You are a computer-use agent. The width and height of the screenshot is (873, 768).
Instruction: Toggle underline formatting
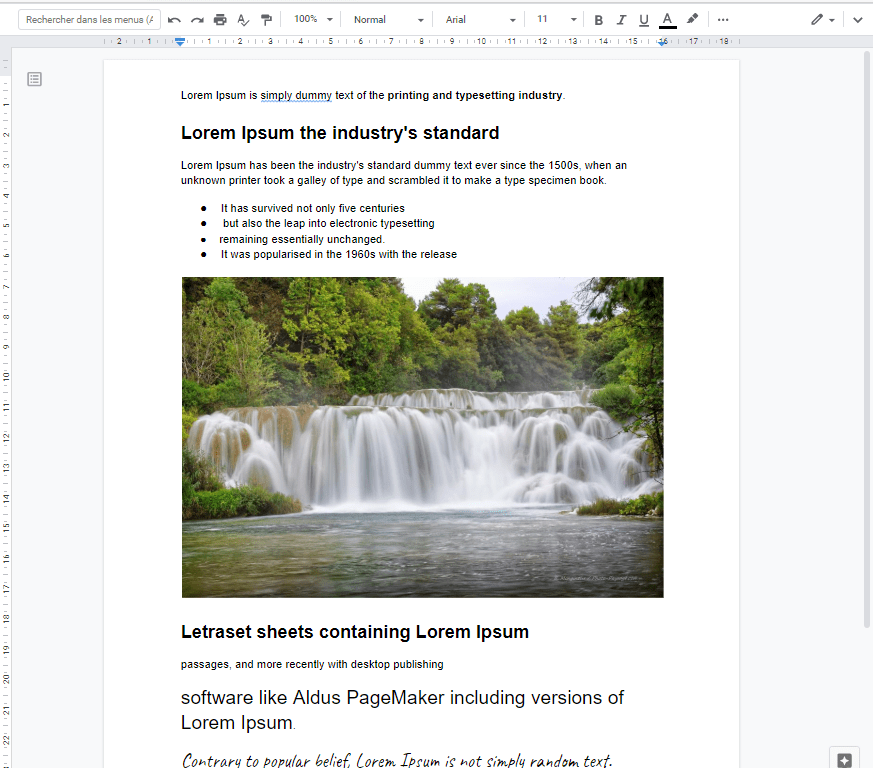(x=644, y=18)
